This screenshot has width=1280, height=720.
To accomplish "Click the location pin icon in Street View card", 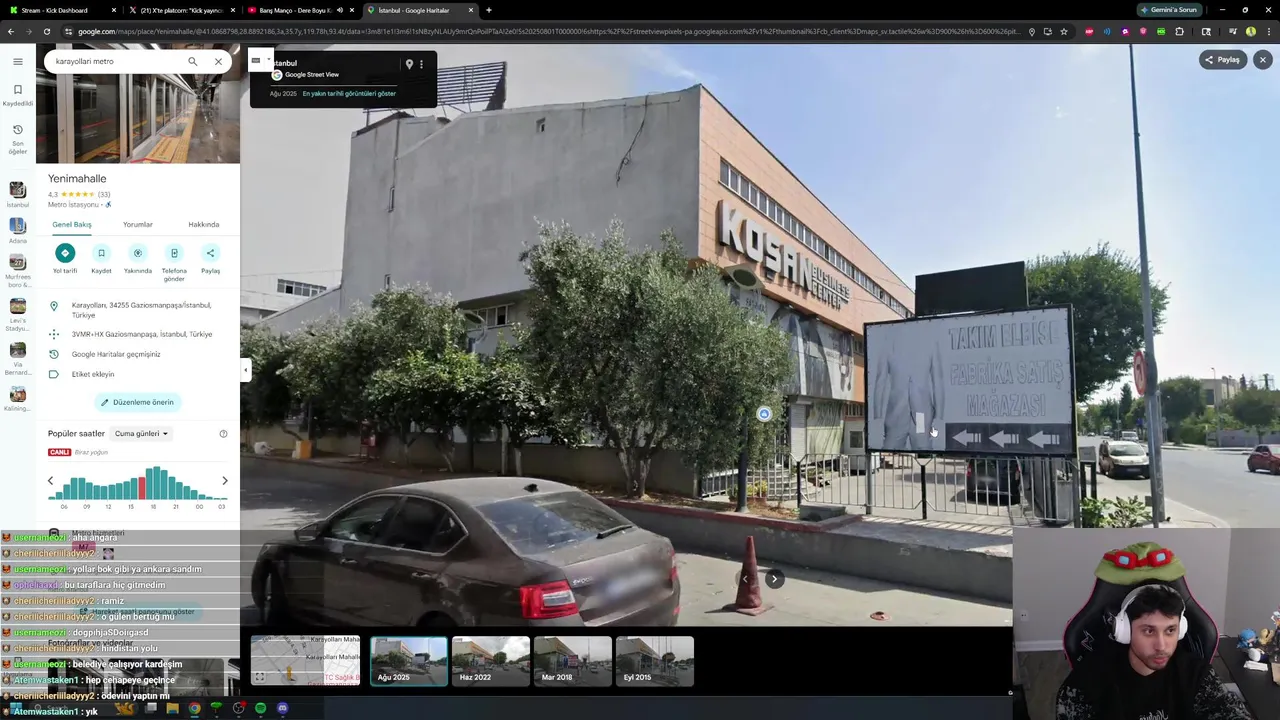I will (x=409, y=64).
